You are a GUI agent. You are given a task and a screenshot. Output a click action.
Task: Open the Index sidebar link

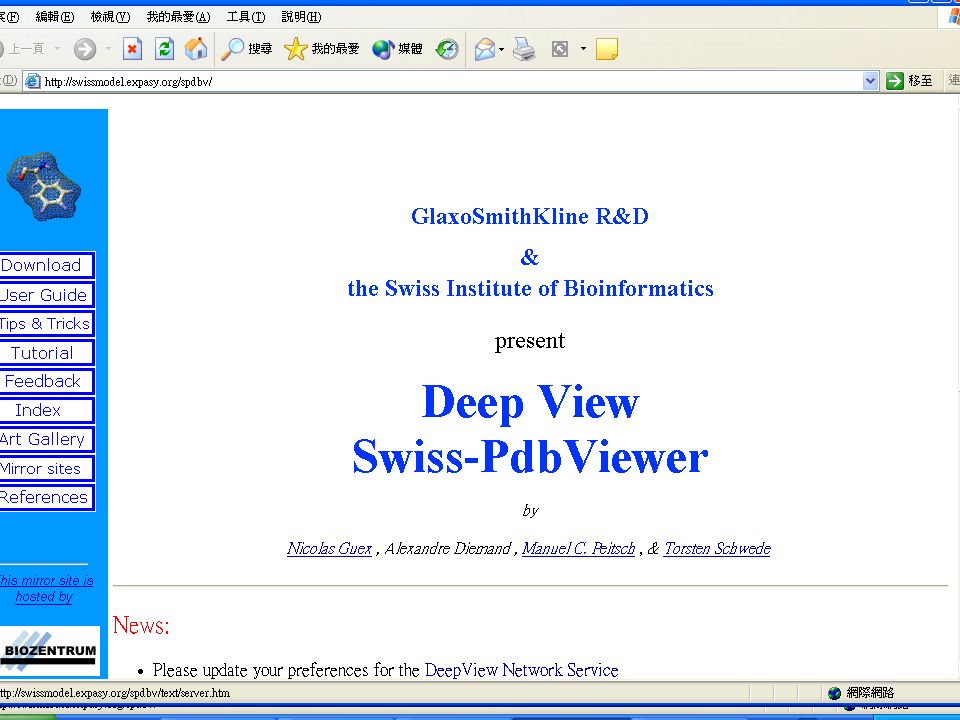46,410
